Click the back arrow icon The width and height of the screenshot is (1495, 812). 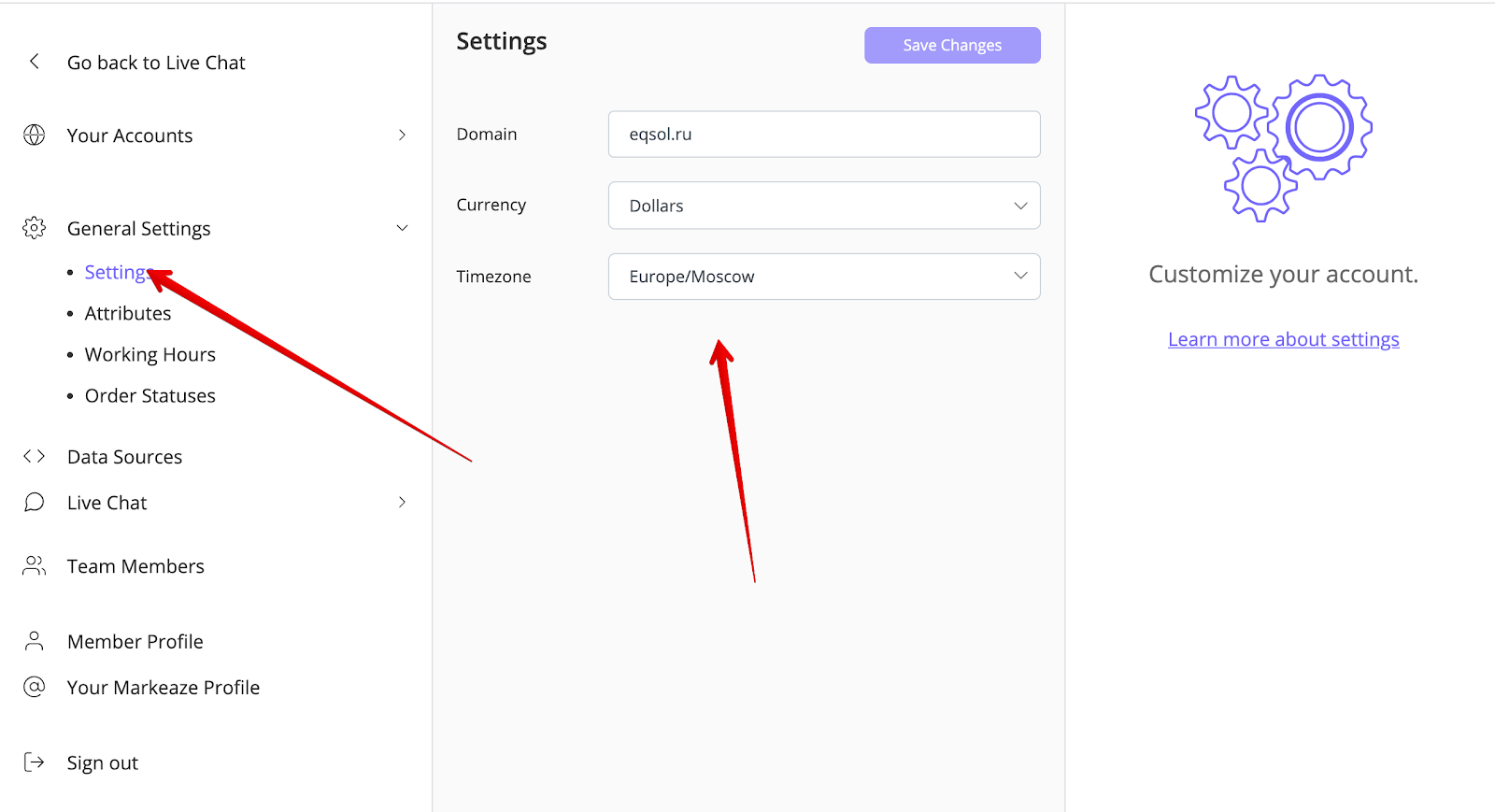point(35,62)
